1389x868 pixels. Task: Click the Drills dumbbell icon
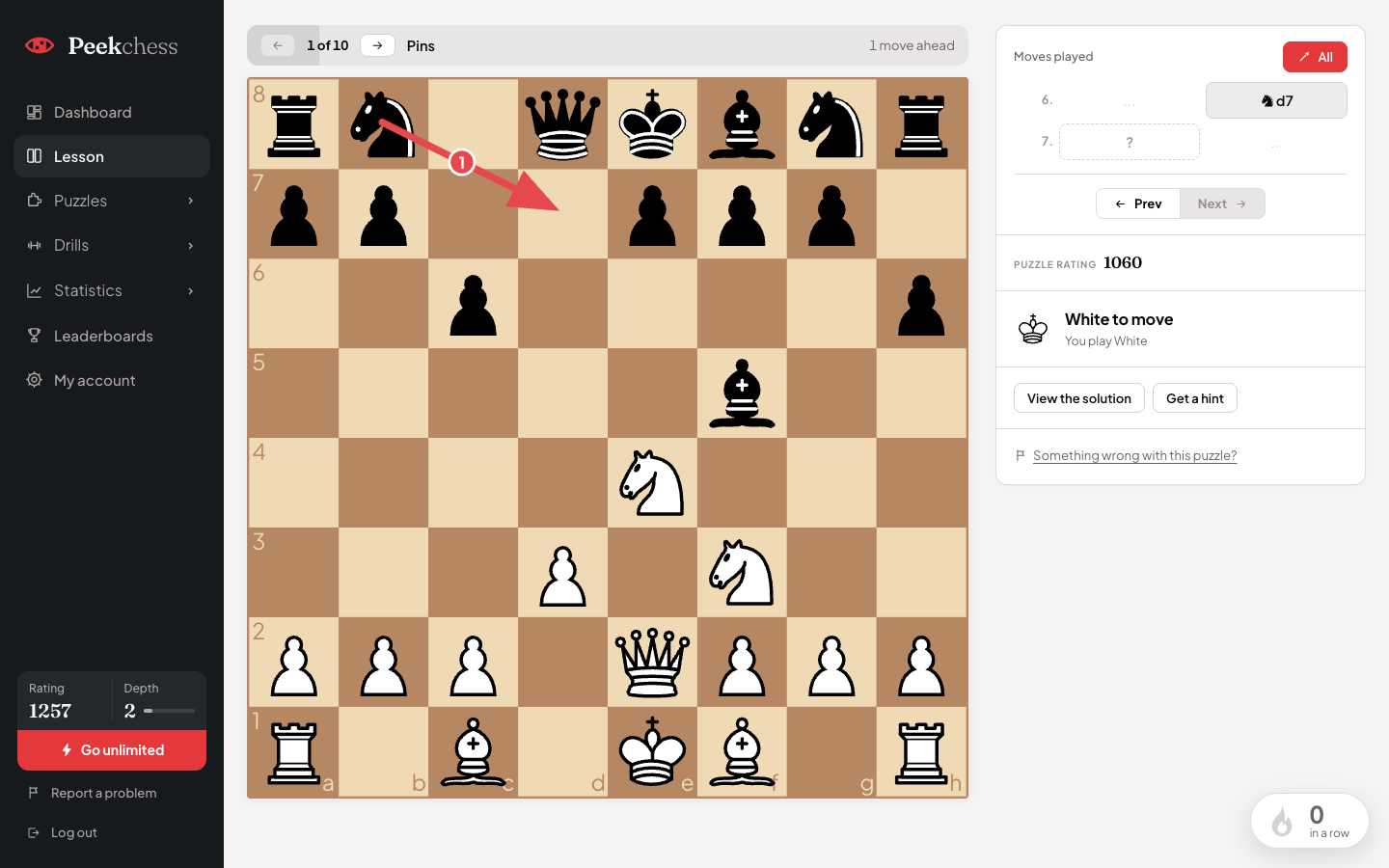[x=34, y=245]
